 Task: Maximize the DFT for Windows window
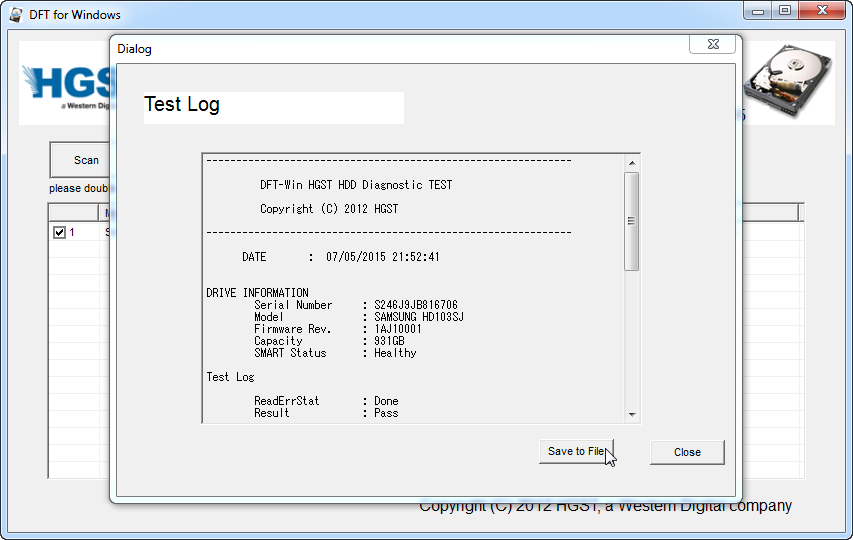(x=784, y=10)
